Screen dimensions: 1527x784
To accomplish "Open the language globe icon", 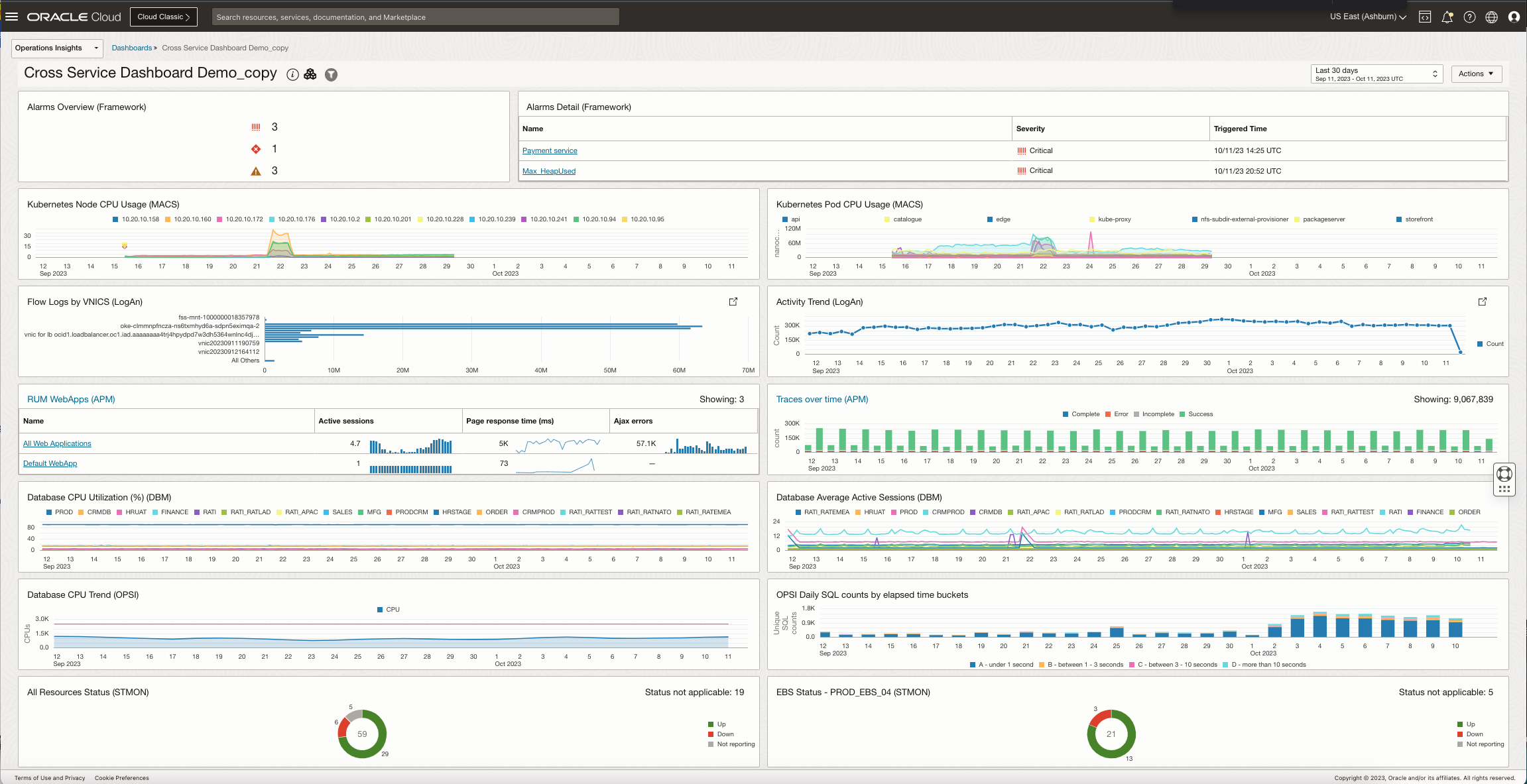I will click(x=1491, y=17).
